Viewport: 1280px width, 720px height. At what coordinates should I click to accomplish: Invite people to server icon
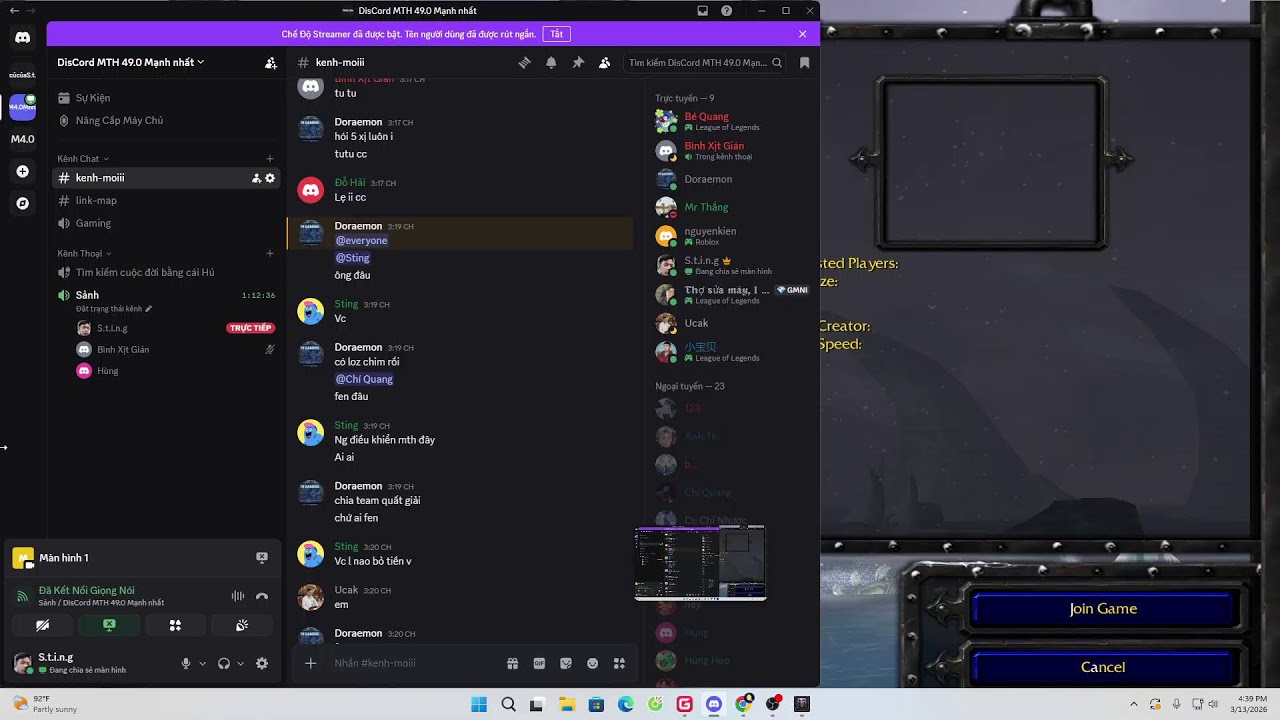[271, 62]
